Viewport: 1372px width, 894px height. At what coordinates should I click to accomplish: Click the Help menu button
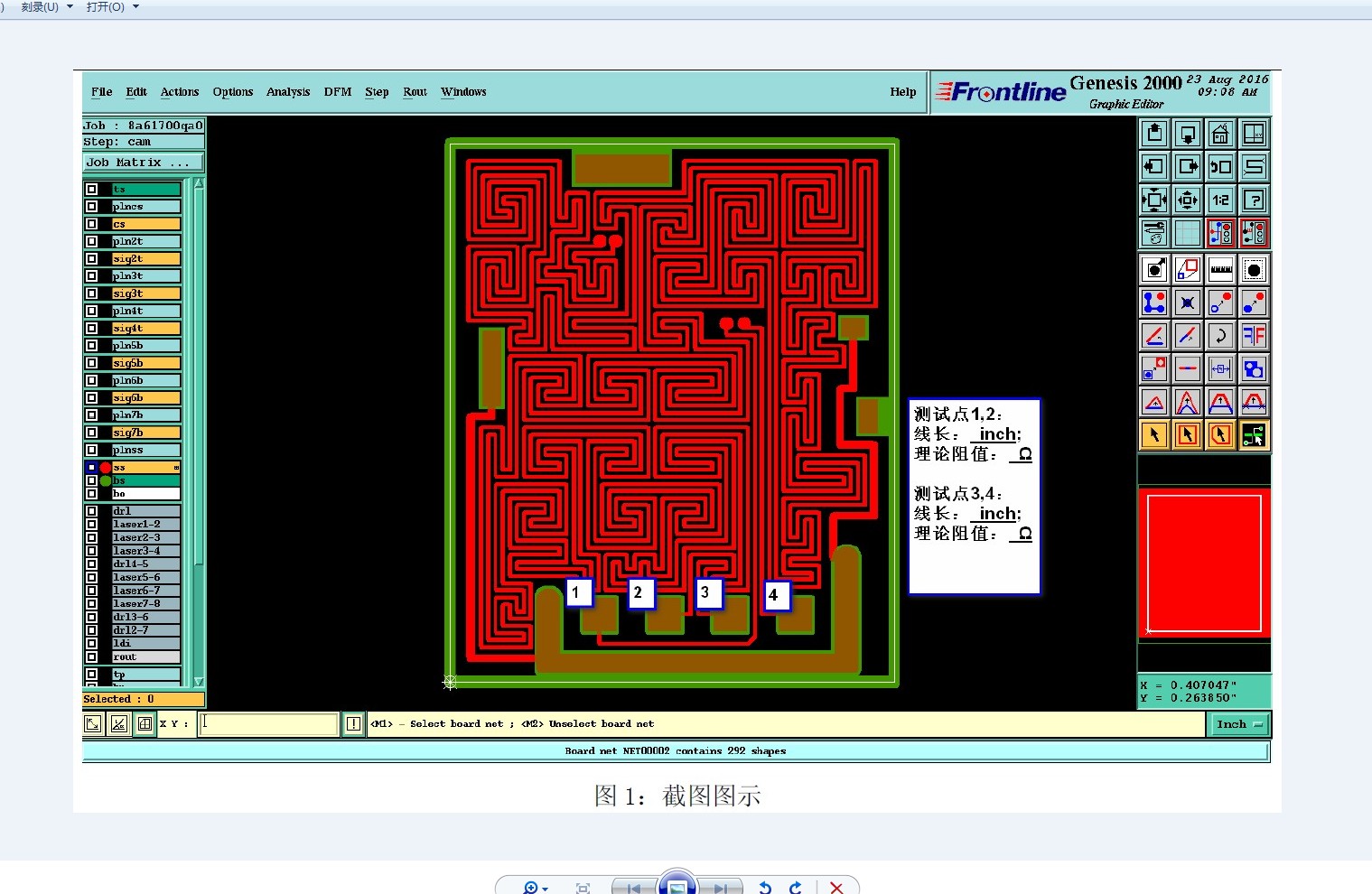coord(902,92)
